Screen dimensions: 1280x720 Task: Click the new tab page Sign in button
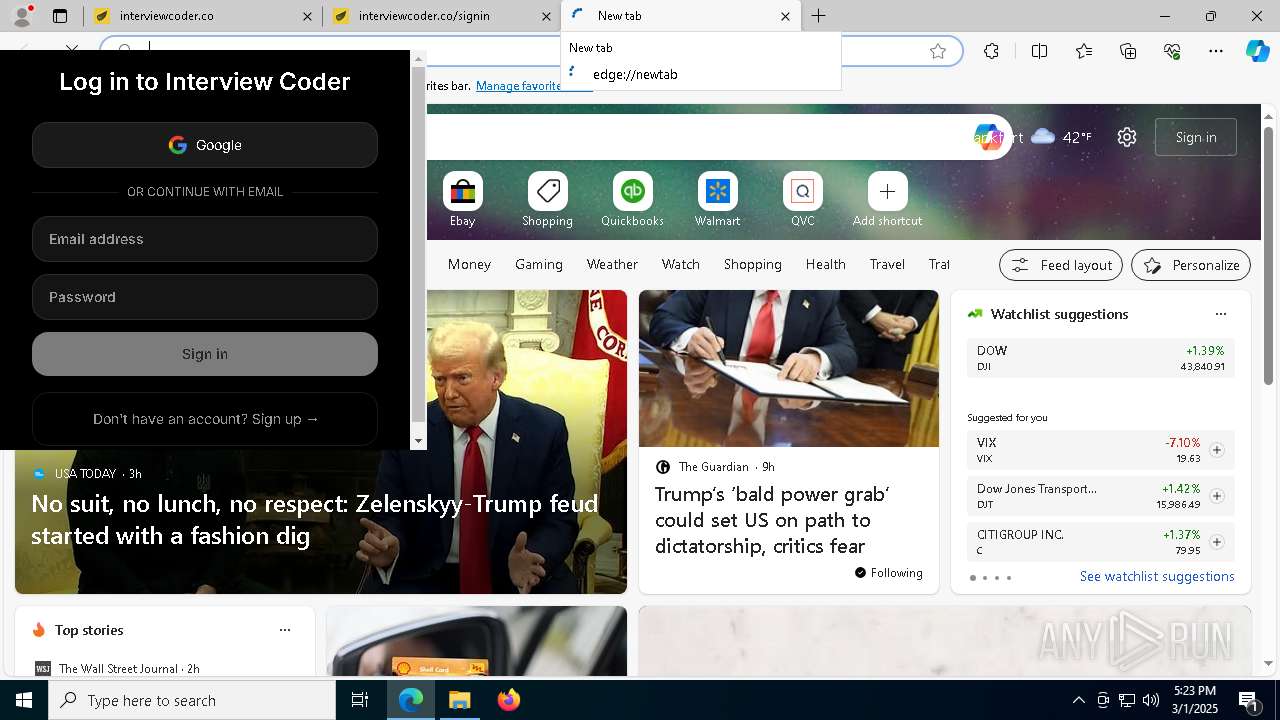pos(1196,137)
